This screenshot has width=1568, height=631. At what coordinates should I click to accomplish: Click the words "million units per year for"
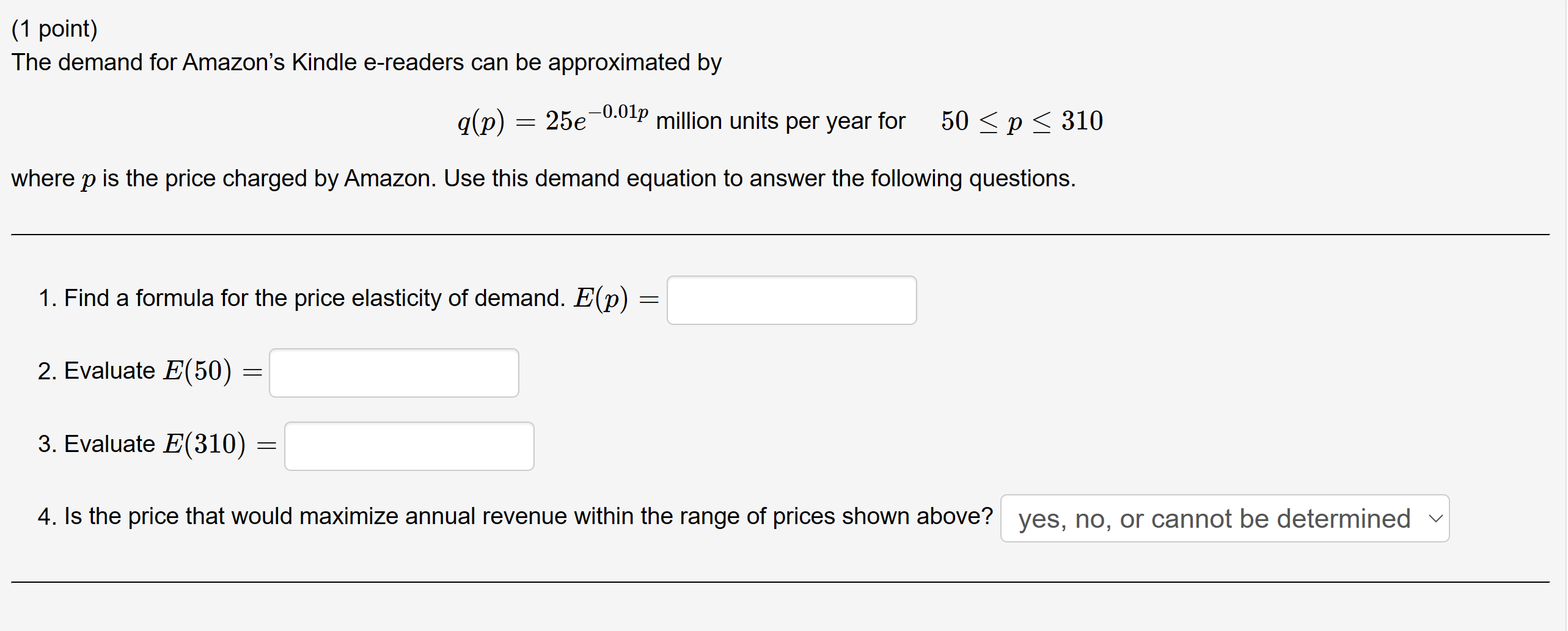point(780,122)
